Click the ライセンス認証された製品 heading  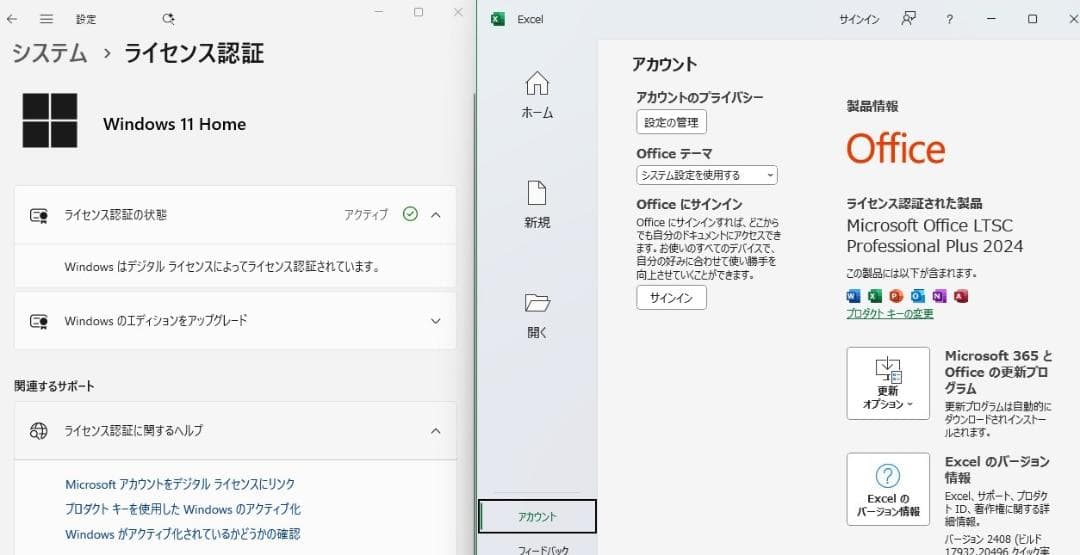(x=914, y=204)
